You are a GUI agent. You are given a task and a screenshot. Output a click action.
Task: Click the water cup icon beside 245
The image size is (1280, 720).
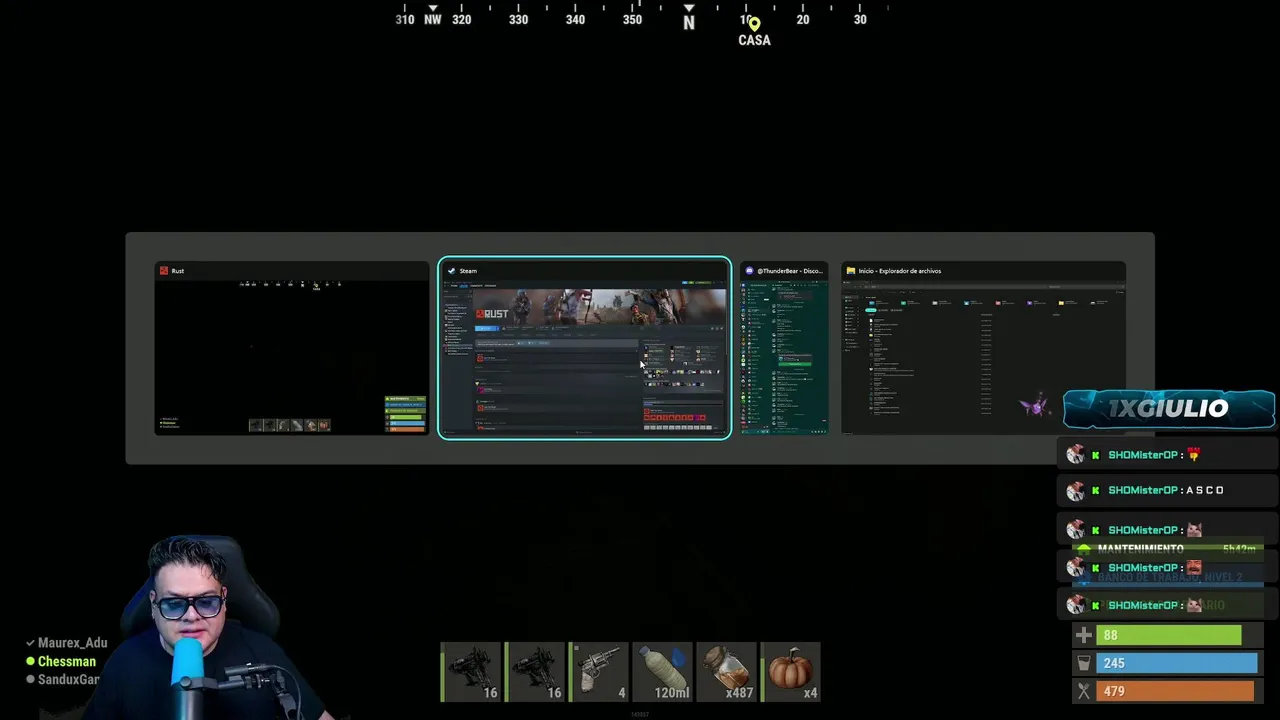(x=1084, y=663)
